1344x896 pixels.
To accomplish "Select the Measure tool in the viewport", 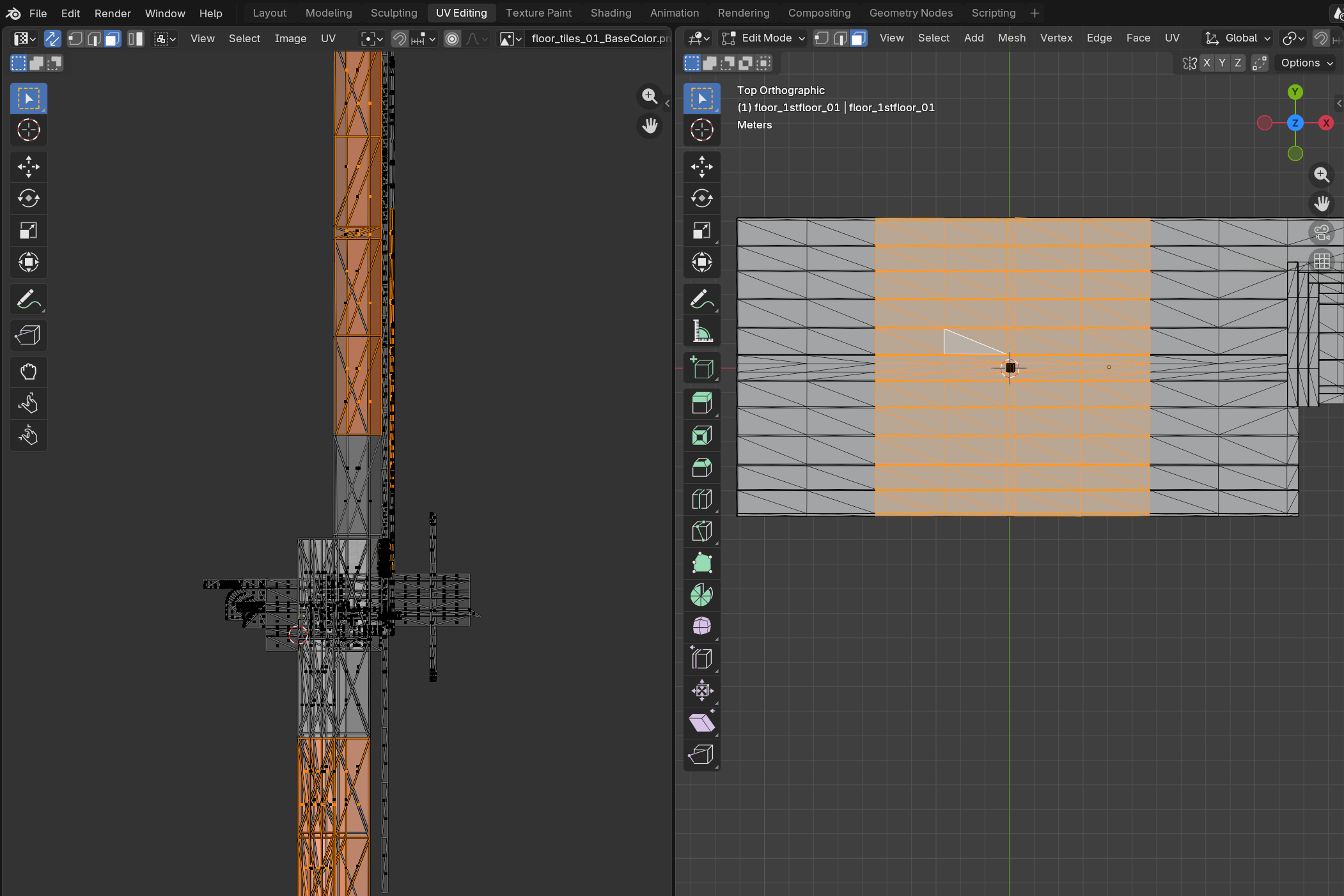I will point(701,331).
